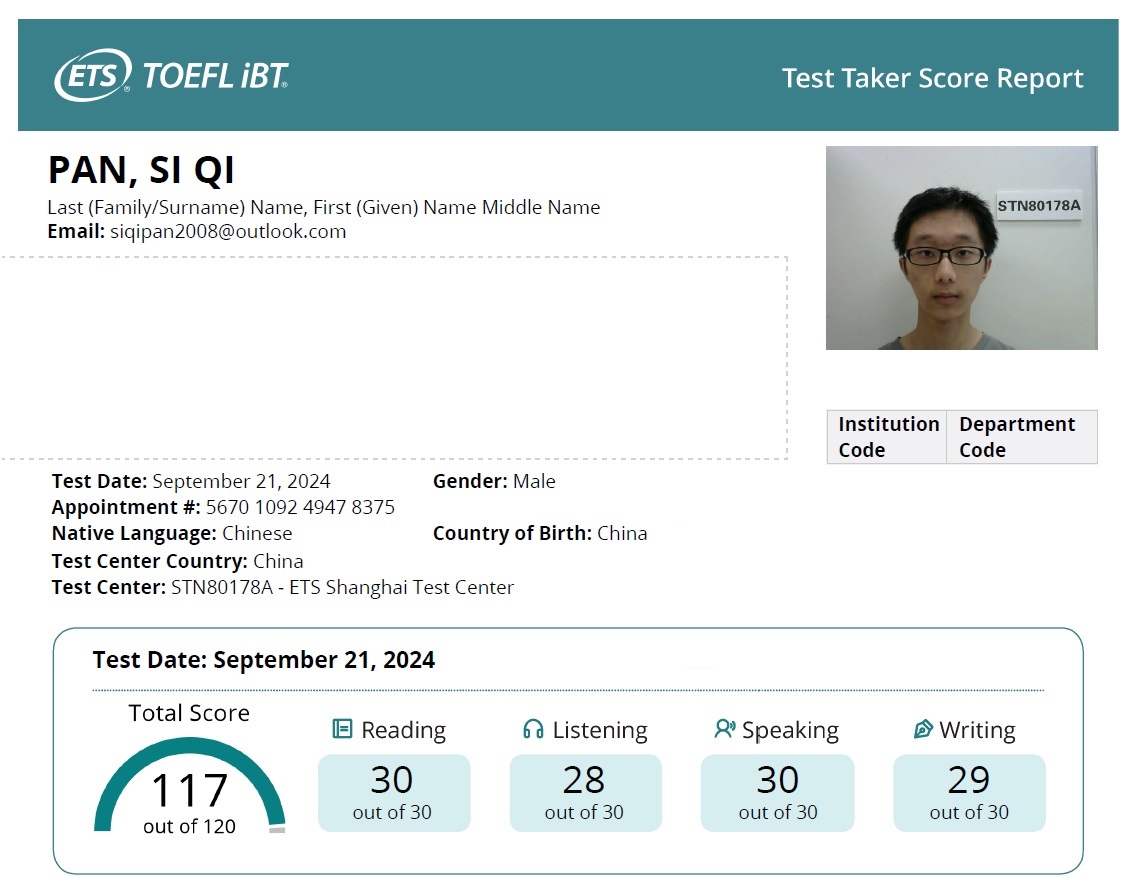
Task: Click the bold Test Date heading in score card
Action: (263, 659)
